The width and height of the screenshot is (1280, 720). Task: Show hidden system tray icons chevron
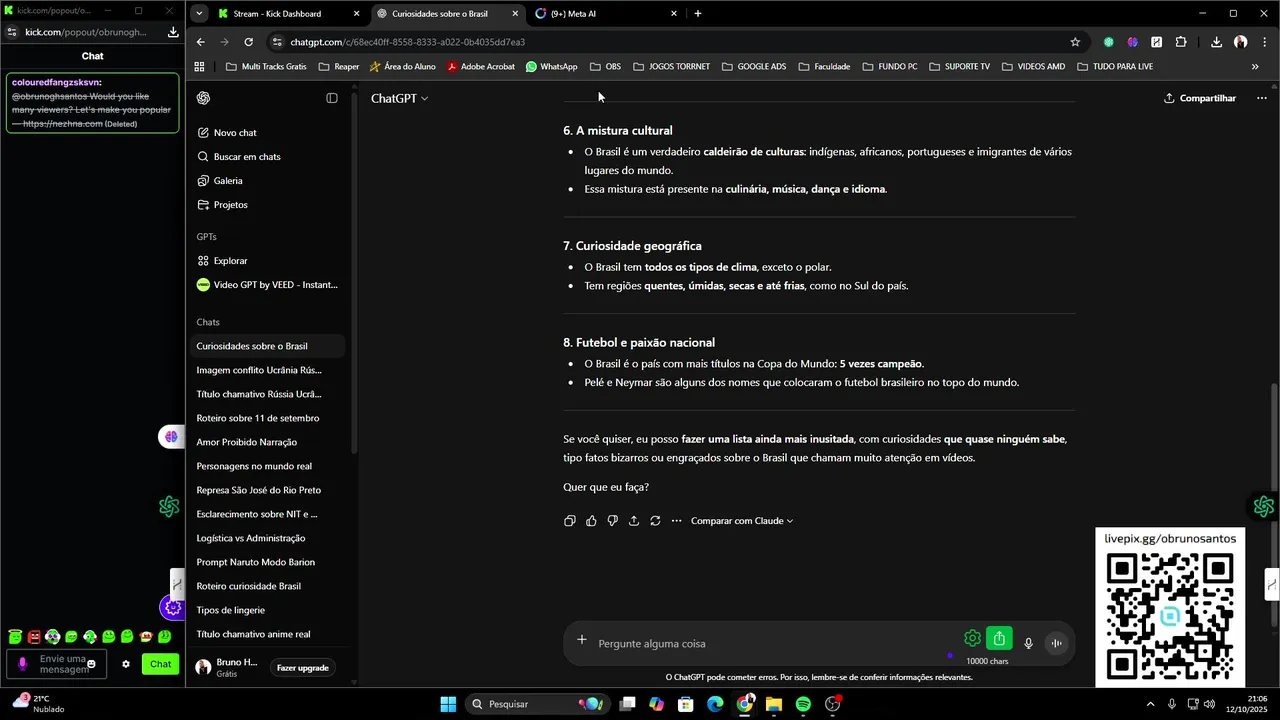click(x=1149, y=704)
